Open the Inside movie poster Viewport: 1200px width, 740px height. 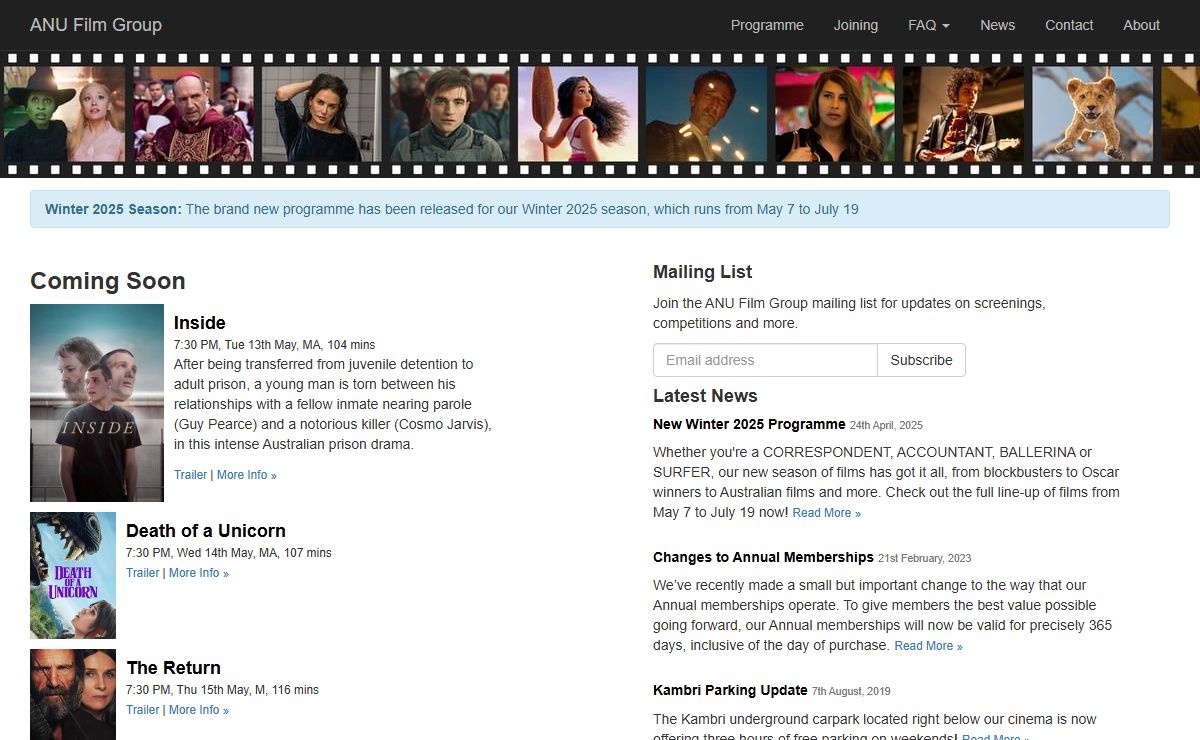[x=97, y=403]
